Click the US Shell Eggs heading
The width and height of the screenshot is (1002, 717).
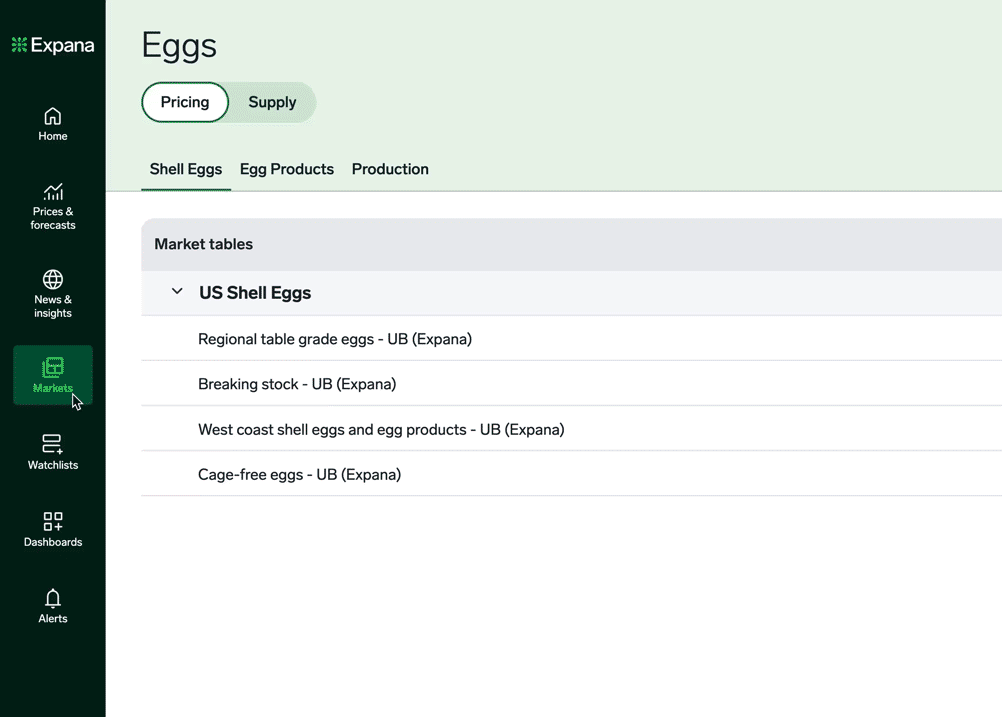tap(255, 293)
